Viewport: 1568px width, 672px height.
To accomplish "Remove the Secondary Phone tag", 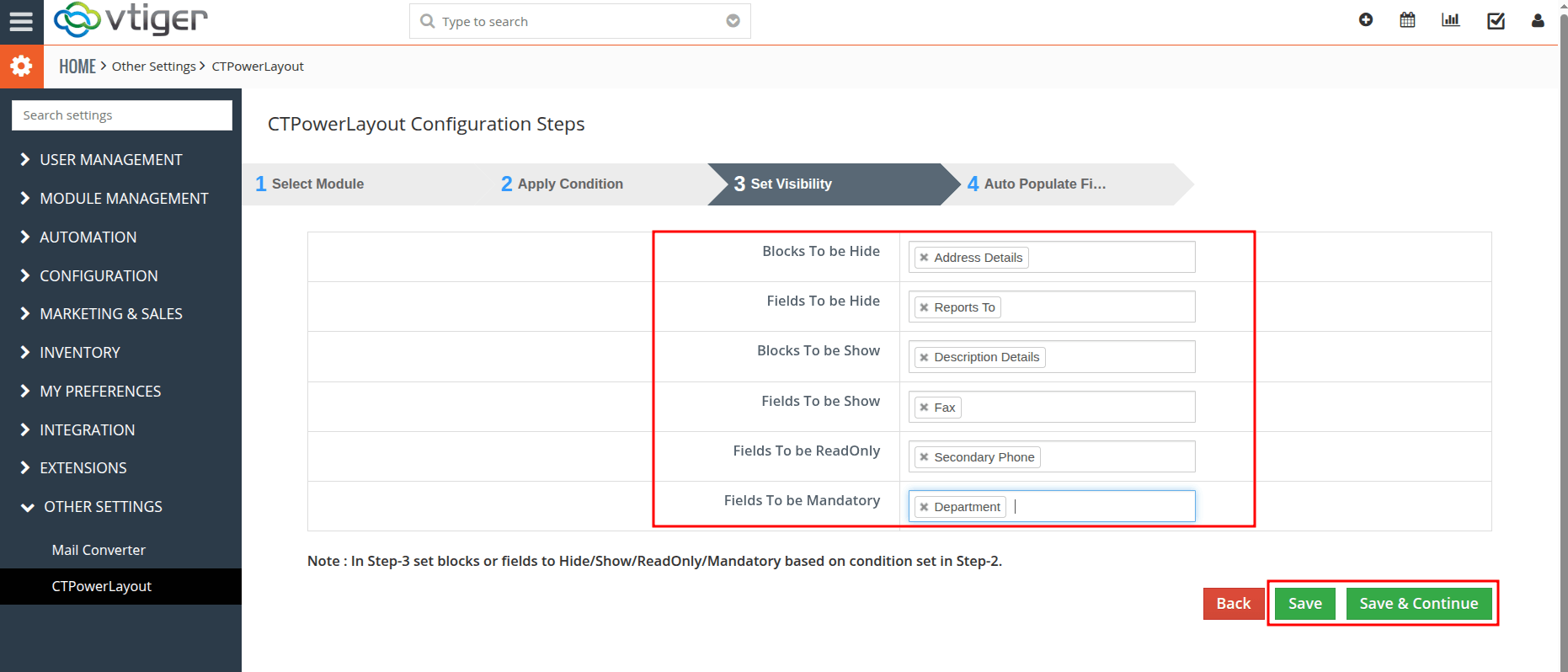I will (924, 457).
